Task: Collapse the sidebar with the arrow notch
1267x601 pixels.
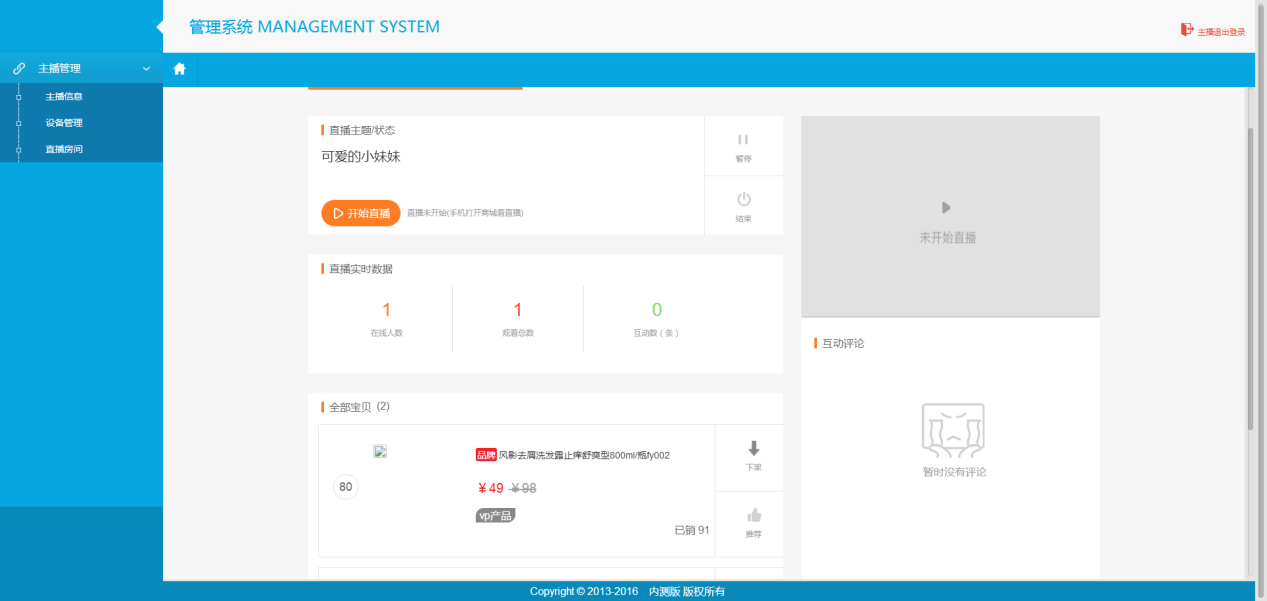Action: [x=160, y=27]
